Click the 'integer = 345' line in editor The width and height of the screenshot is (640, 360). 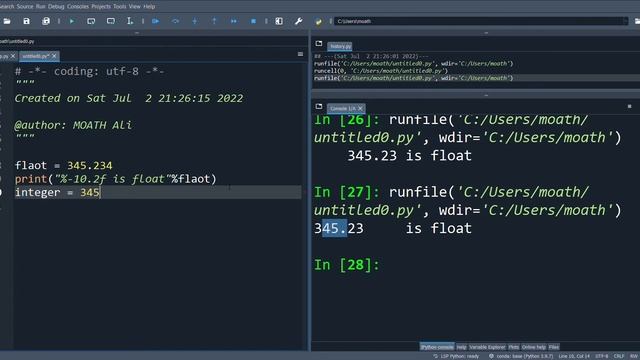[57, 192]
